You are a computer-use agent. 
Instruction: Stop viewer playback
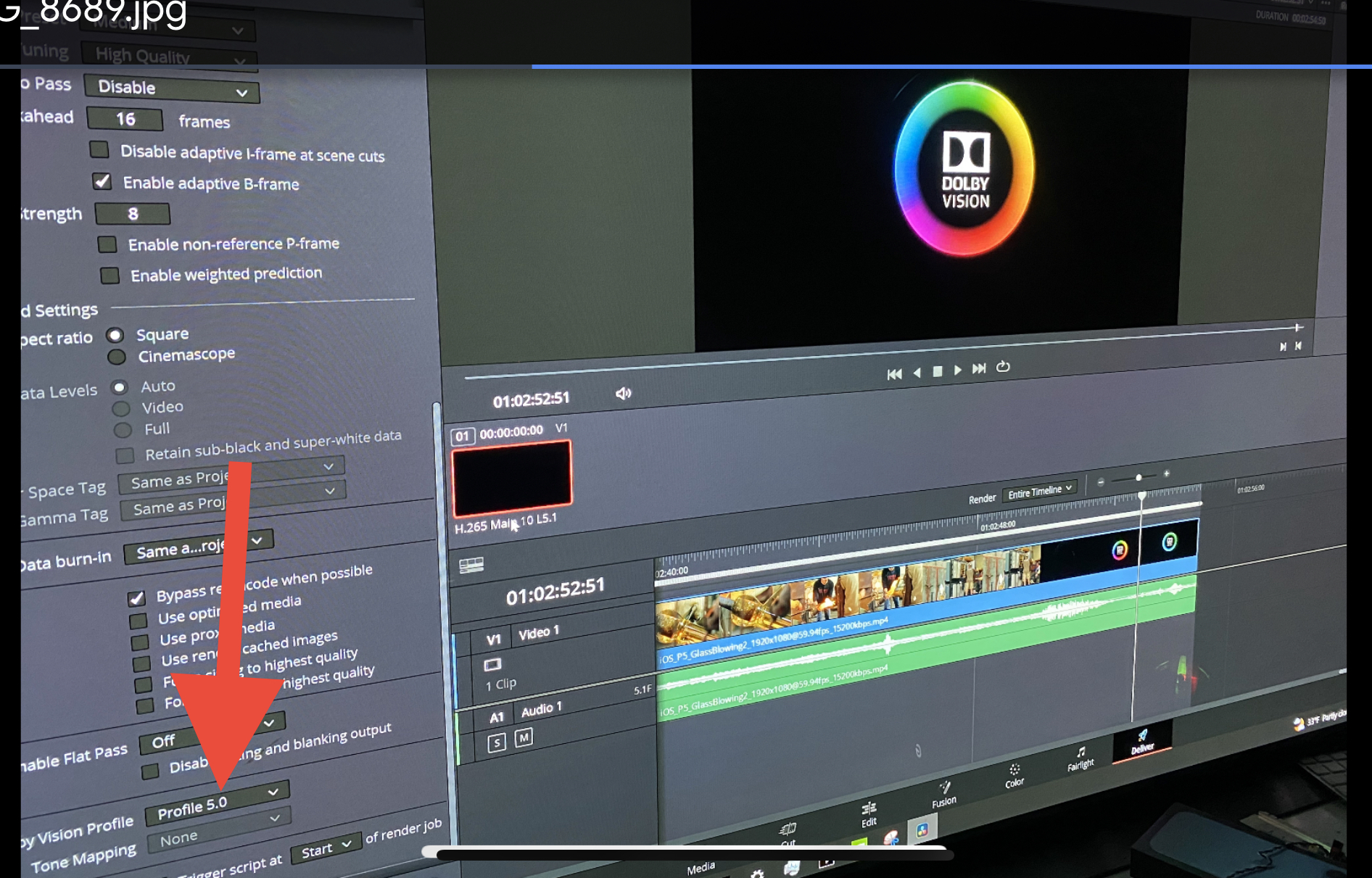937,371
